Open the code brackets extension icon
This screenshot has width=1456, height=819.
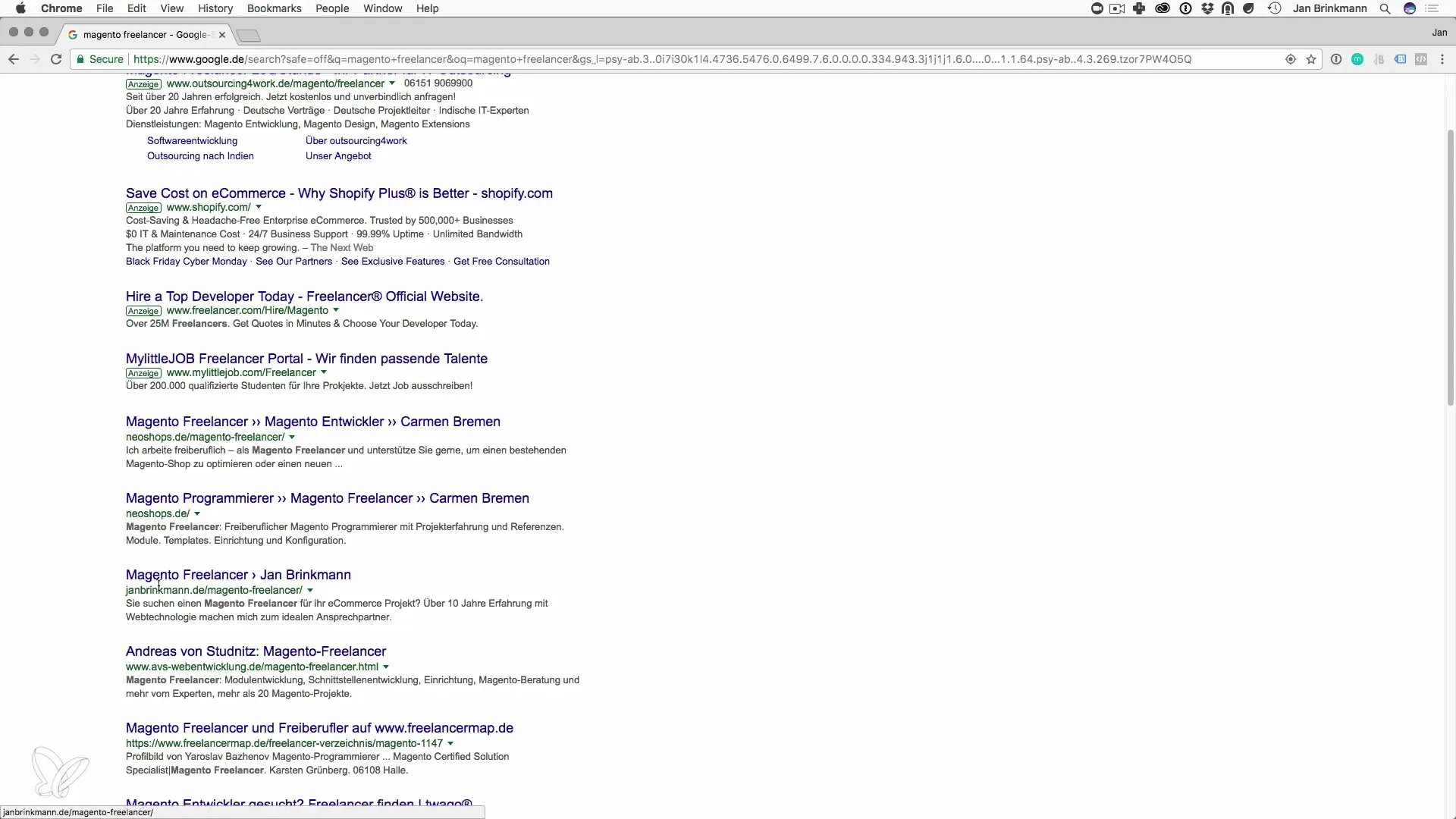click(1421, 59)
